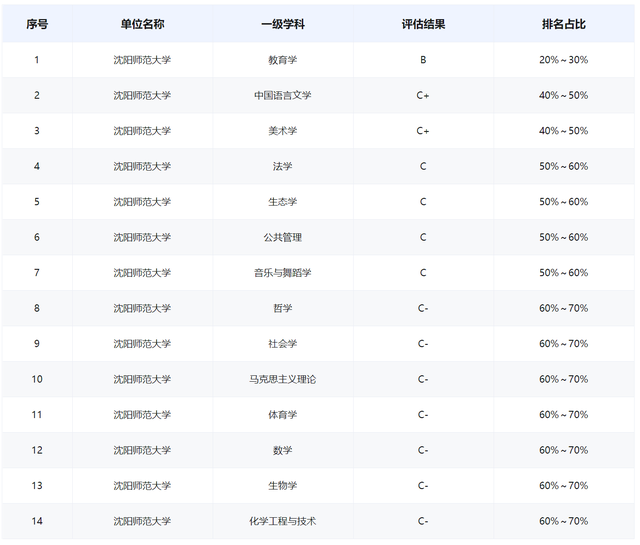Click 60%~70% ranking in 化学工程与技术 row
The width and height of the screenshot is (640, 545).
pyautogui.click(x=564, y=521)
